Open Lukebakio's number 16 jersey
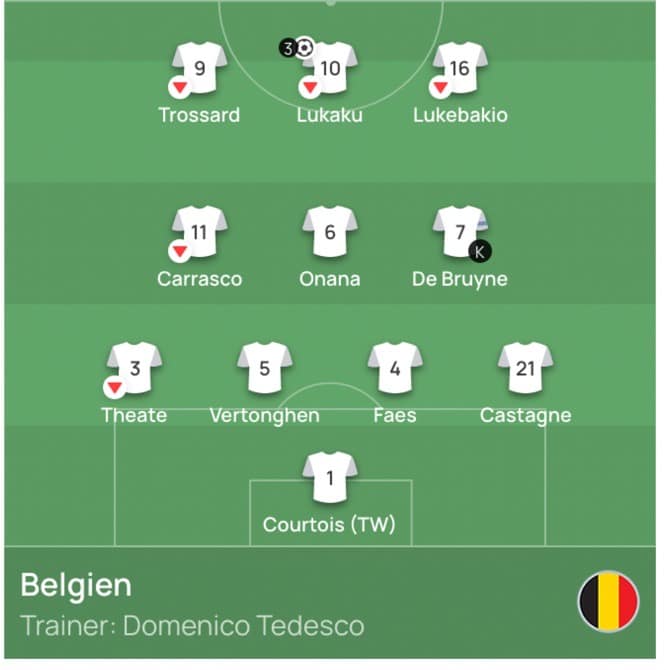Screen dimensions: 666x670 (460, 68)
